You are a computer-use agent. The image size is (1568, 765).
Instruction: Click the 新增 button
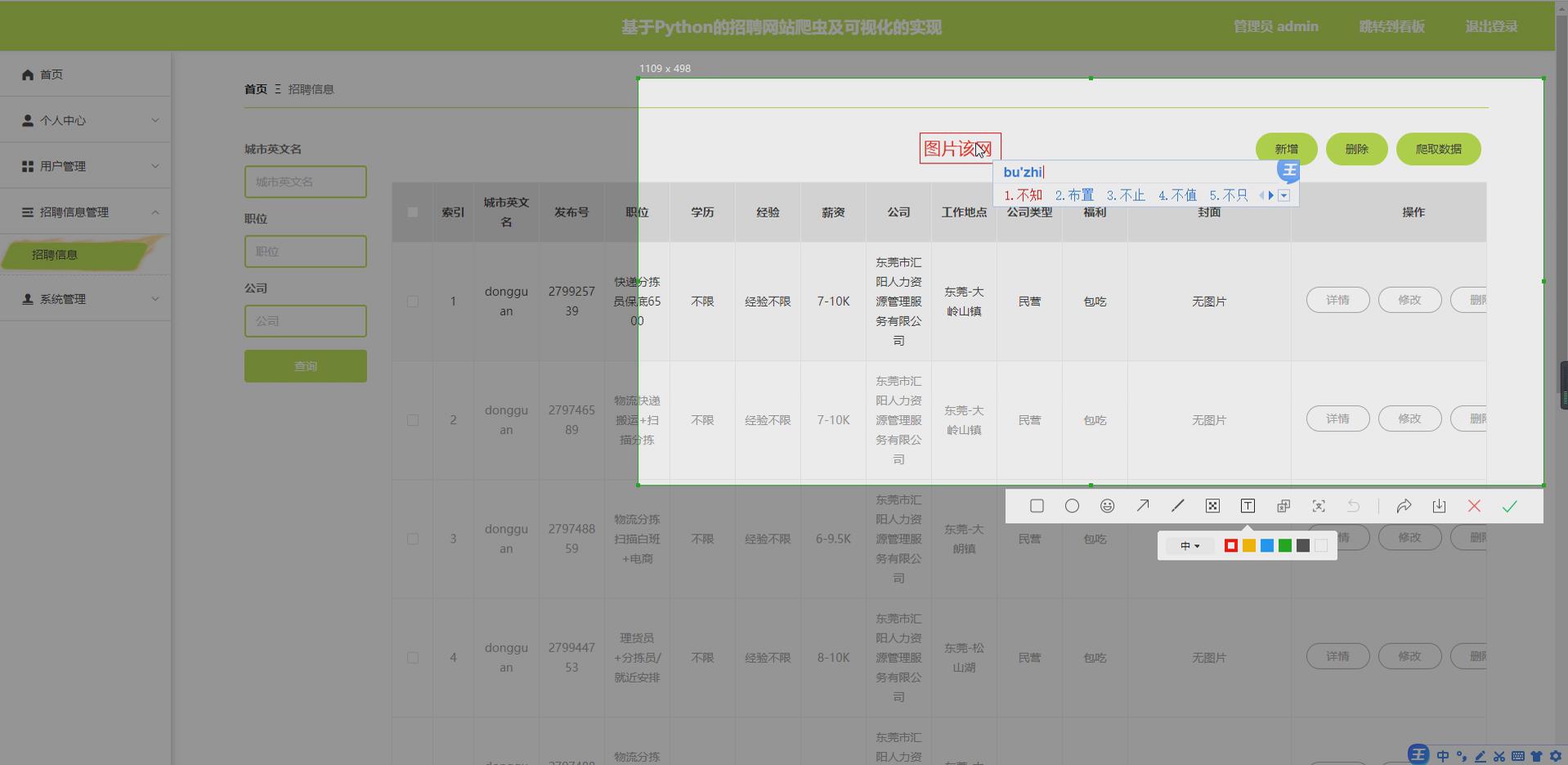1286,149
